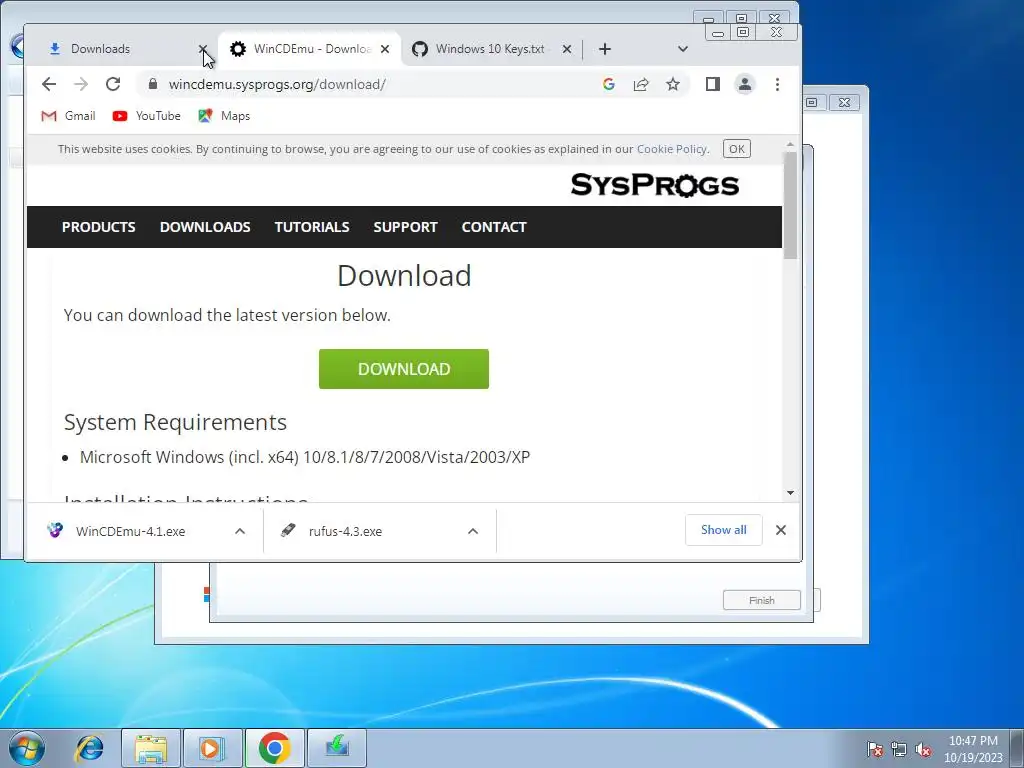The width and height of the screenshot is (1024, 768).
Task: Open the YouTube bookmark
Action: (146, 116)
